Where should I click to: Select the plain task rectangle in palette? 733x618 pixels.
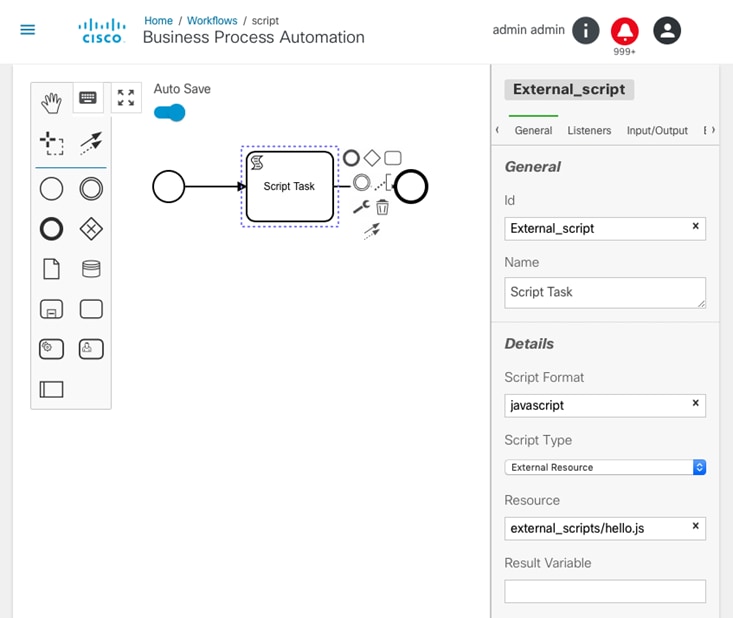coord(91,309)
